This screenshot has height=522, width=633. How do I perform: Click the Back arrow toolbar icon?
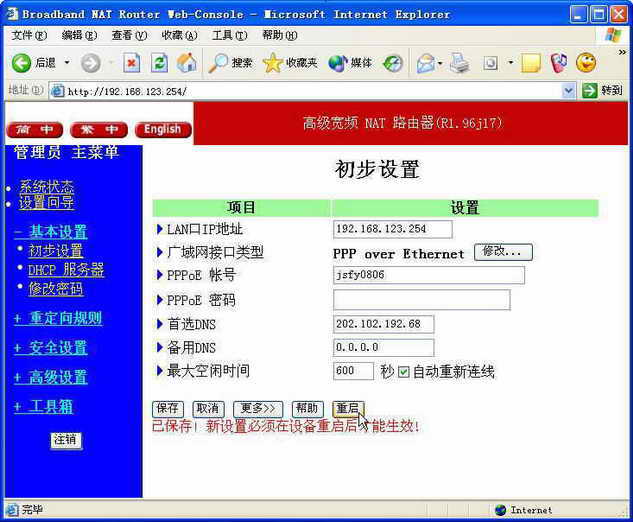(22, 62)
